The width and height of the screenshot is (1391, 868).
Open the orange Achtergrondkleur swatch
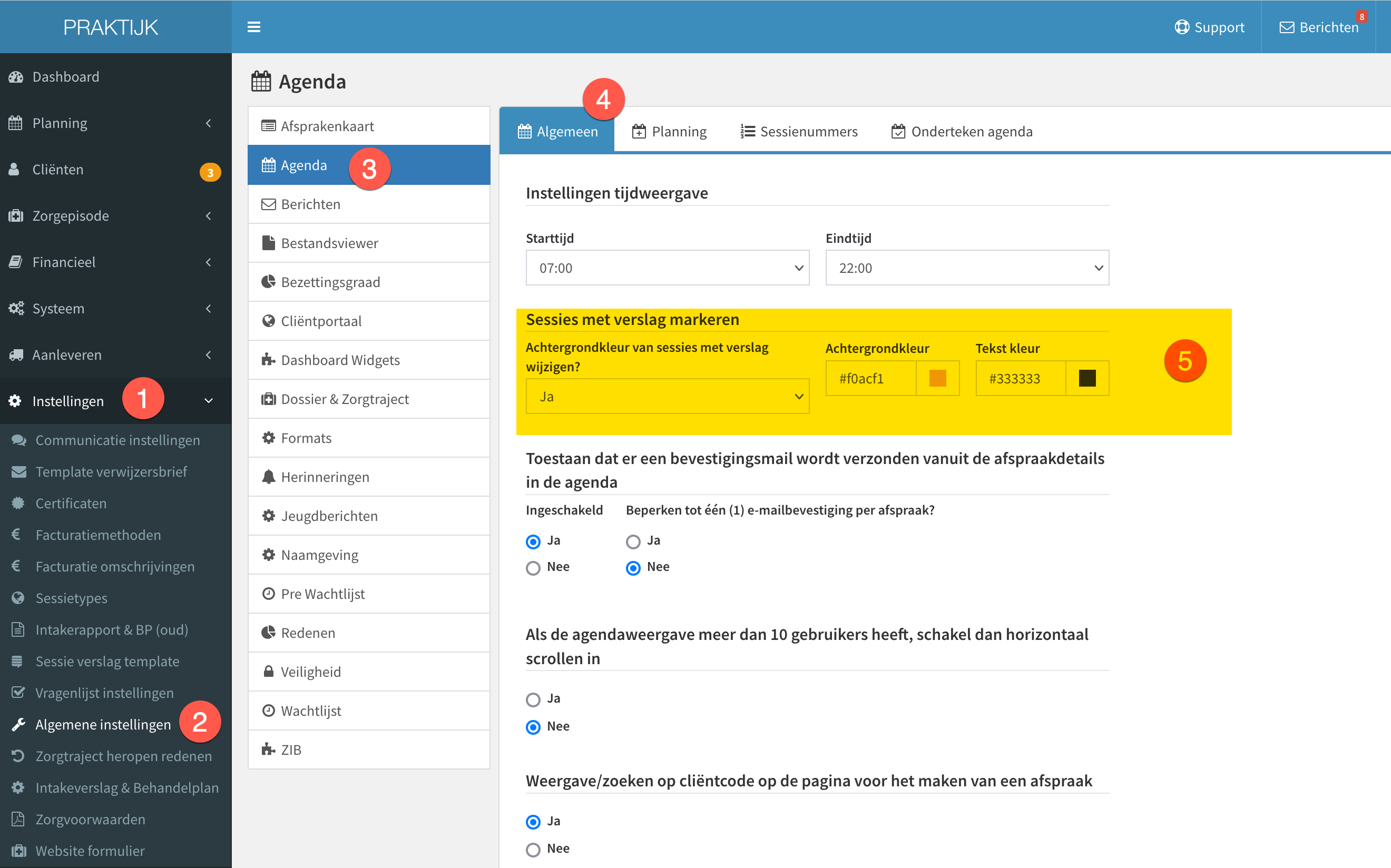937,378
